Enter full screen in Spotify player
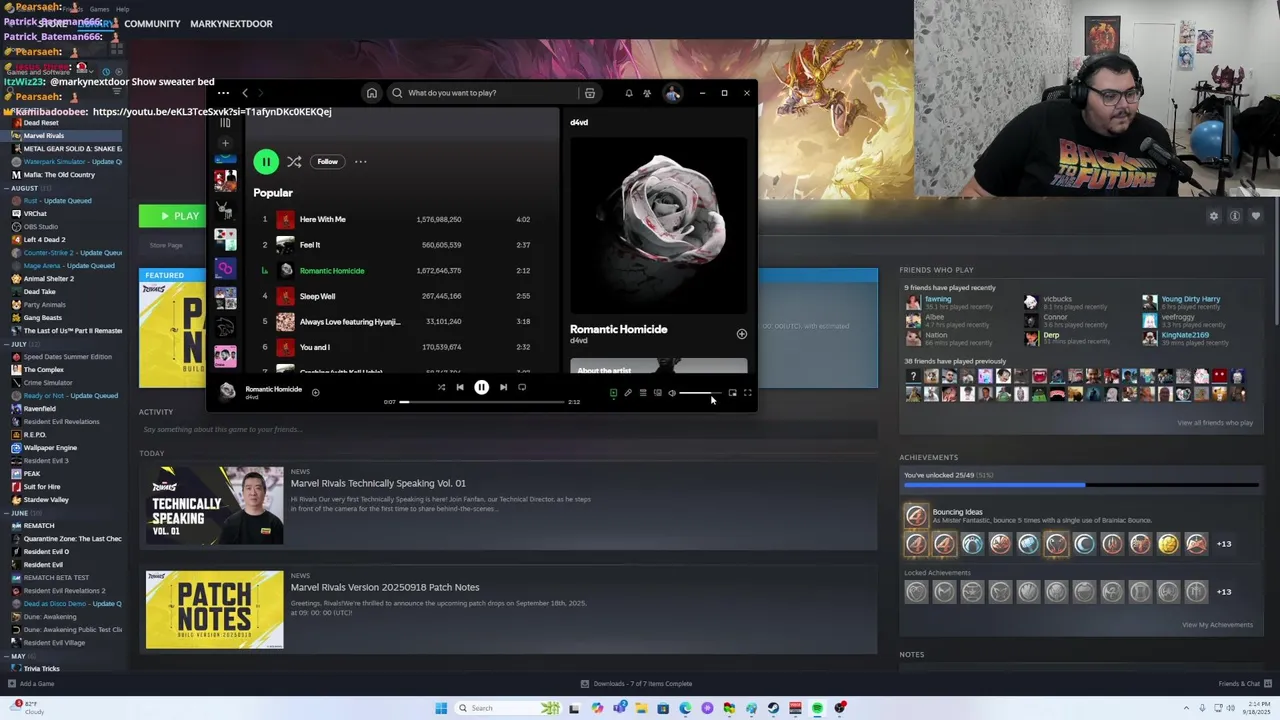 [747, 393]
